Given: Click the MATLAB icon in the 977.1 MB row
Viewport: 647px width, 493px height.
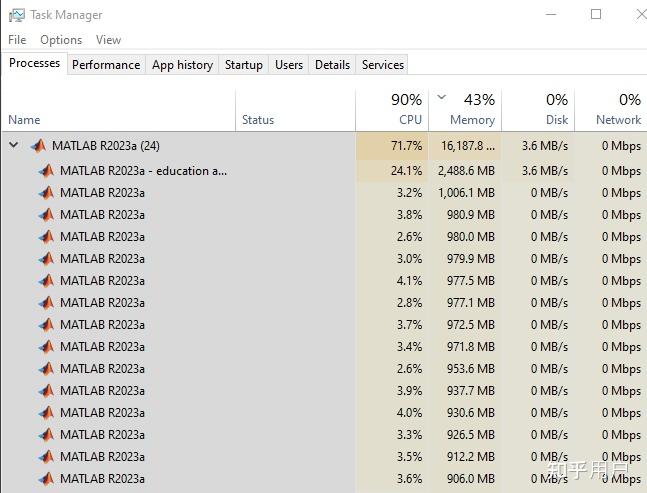Looking at the screenshot, I should point(46,303).
